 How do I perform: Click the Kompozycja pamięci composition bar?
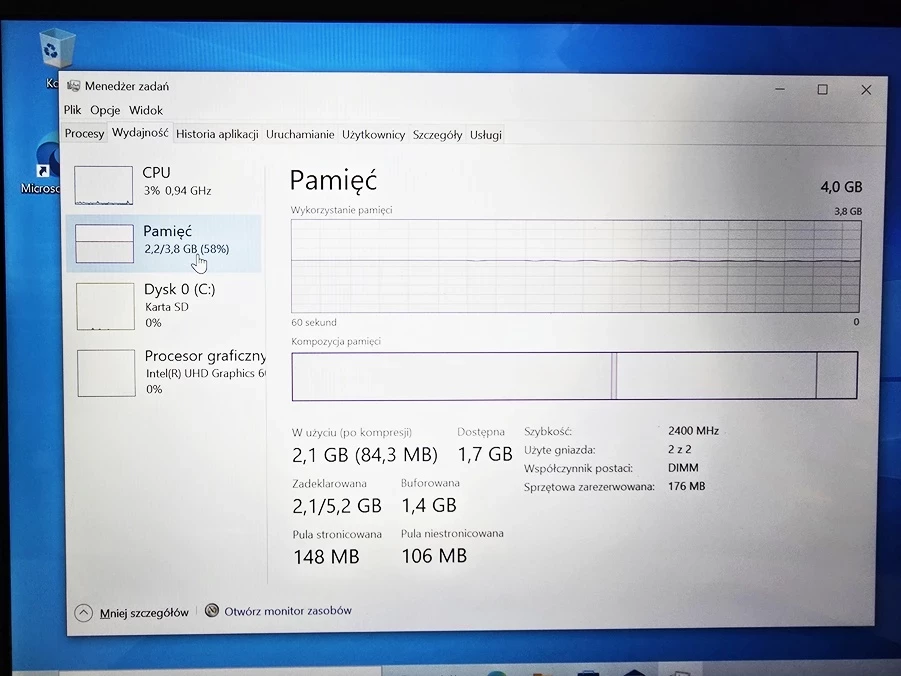pyautogui.click(x=575, y=376)
